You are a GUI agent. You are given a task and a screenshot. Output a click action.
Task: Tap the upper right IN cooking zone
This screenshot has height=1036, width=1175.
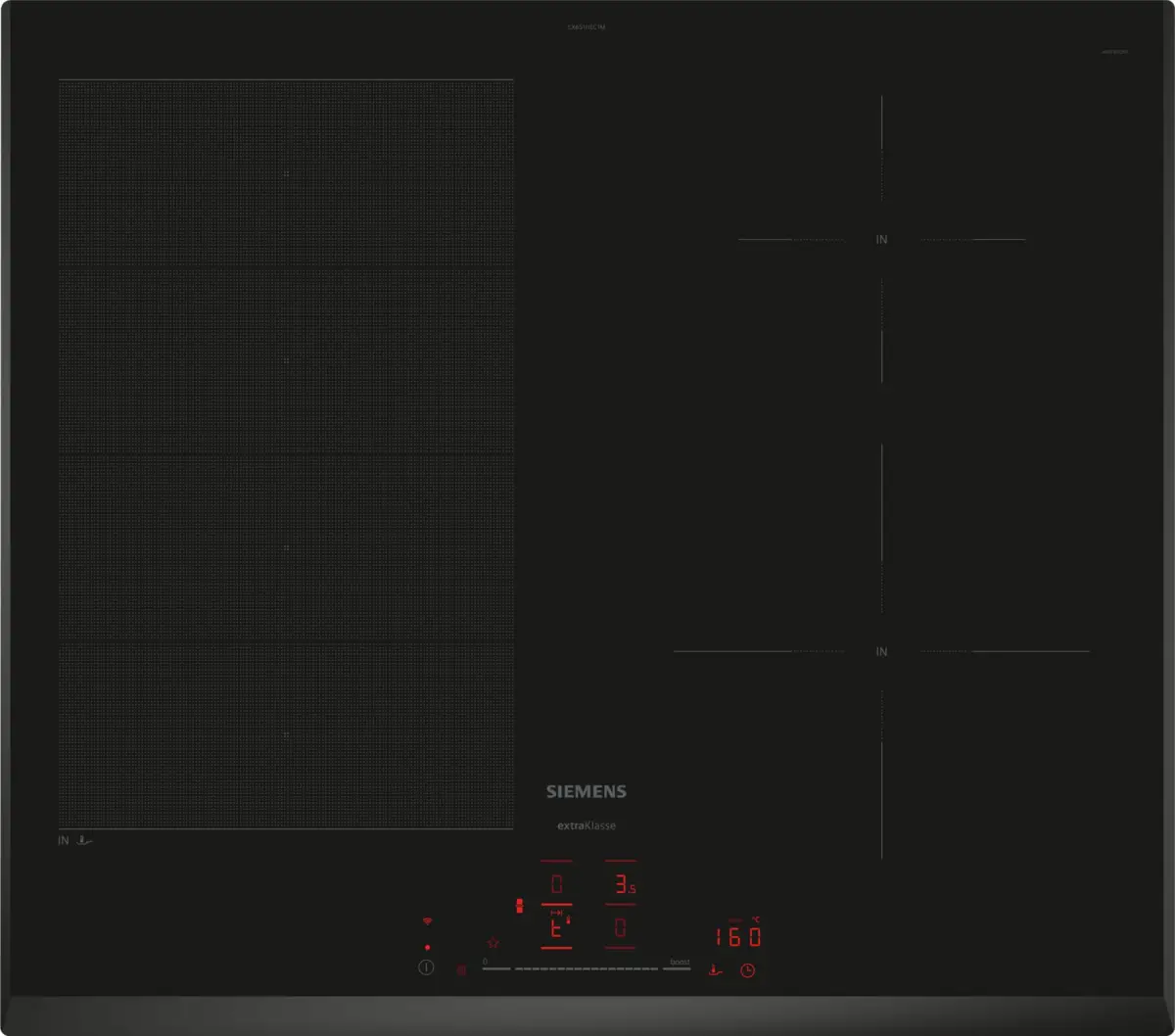coord(881,239)
